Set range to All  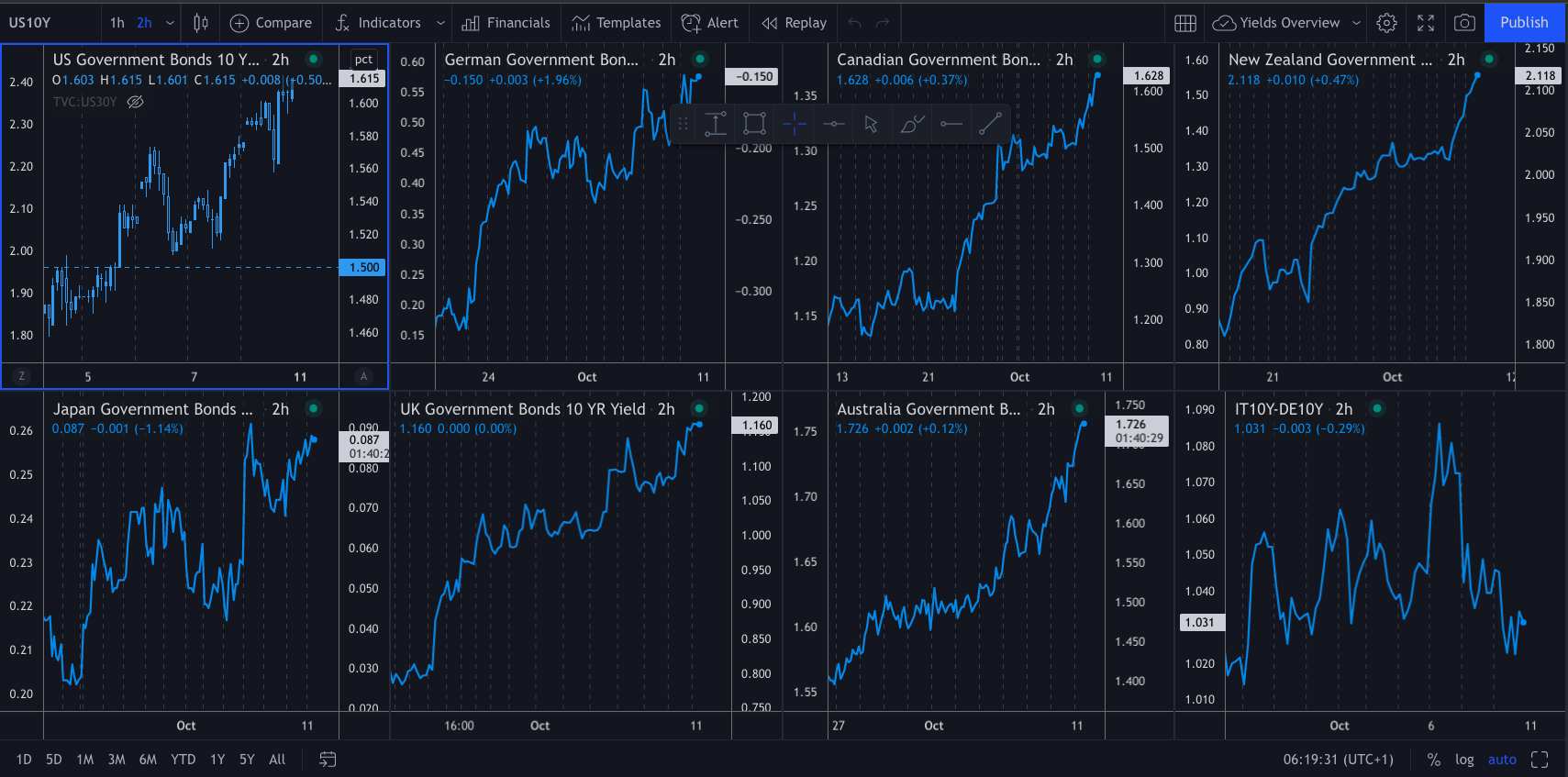(277, 760)
